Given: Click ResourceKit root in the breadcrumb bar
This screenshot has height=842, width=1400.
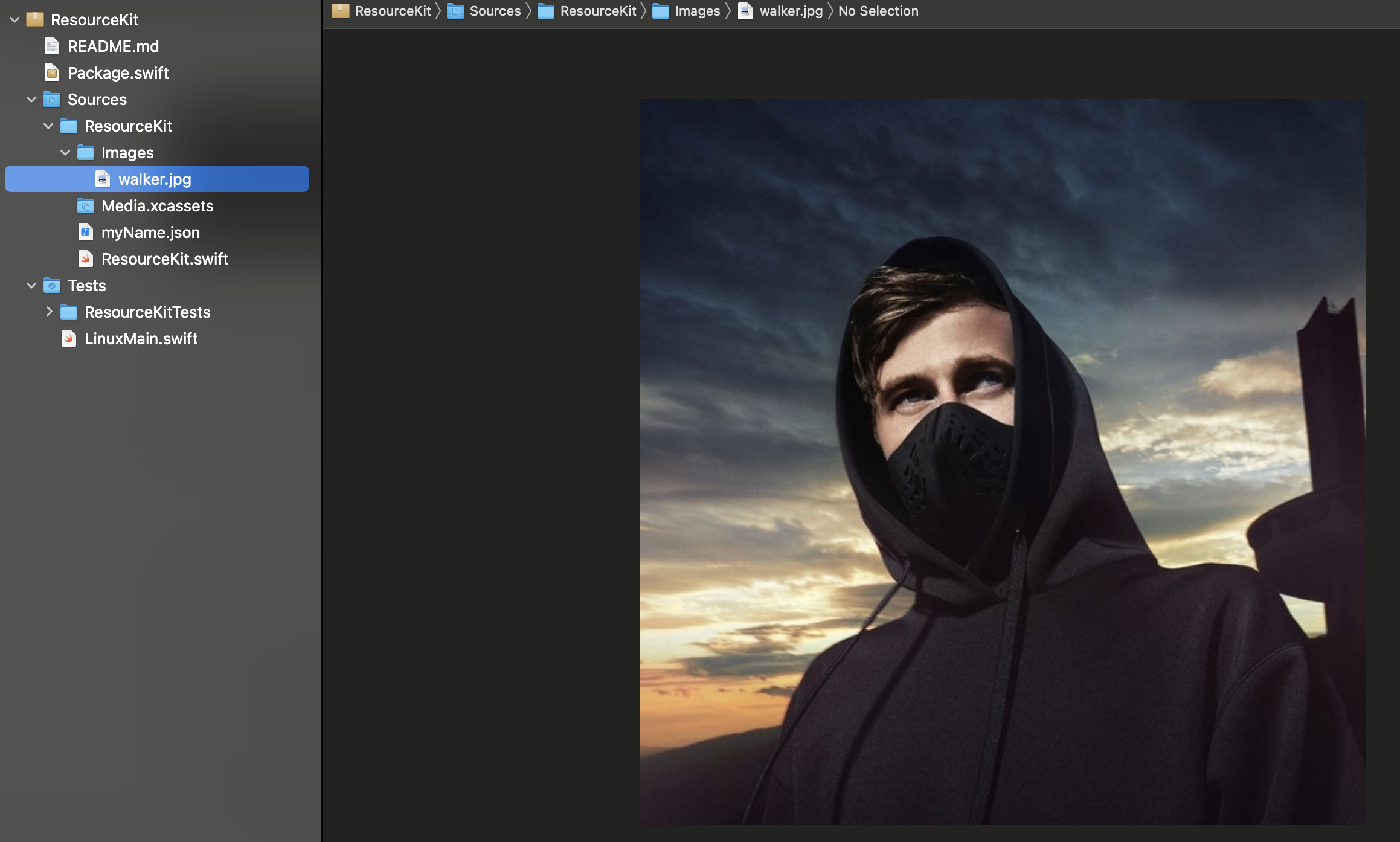Looking at the screenshot, I should point(393,11).
